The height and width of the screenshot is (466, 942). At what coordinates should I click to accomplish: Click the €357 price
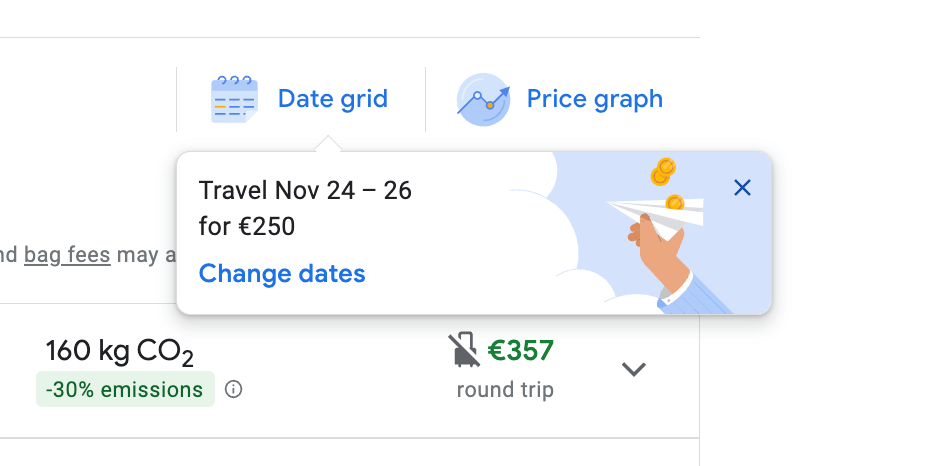[x=520, y=351]
